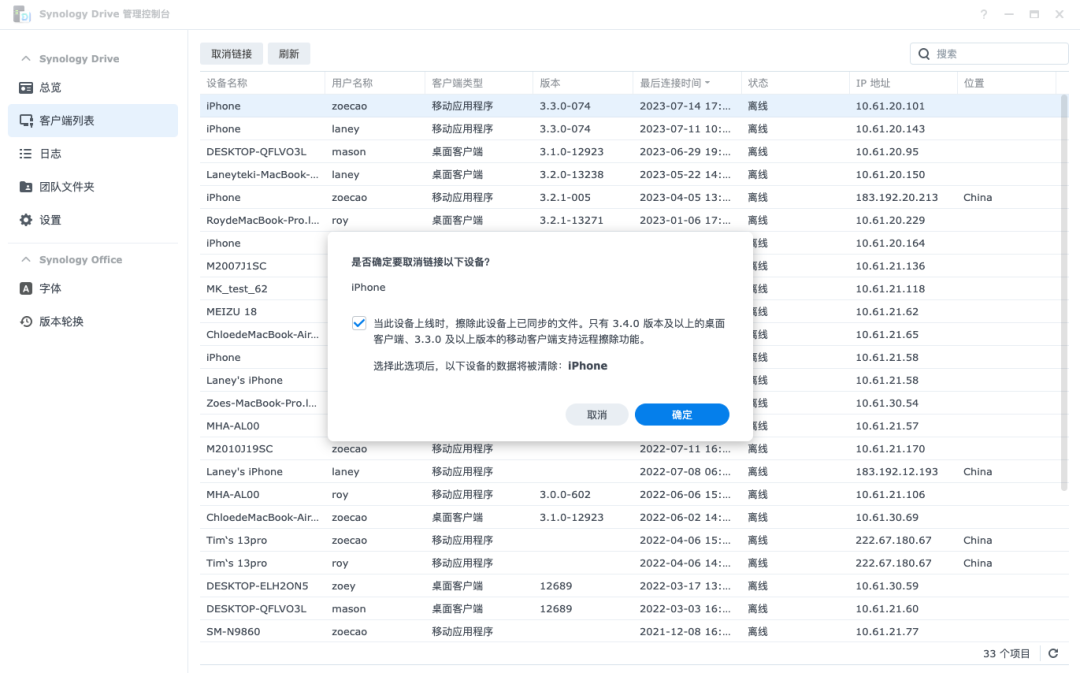The image size is (1080, 673).
Task: Open the 总览 overview icon in sidebar
Action: pyautogui.click(x=26, y=88)
